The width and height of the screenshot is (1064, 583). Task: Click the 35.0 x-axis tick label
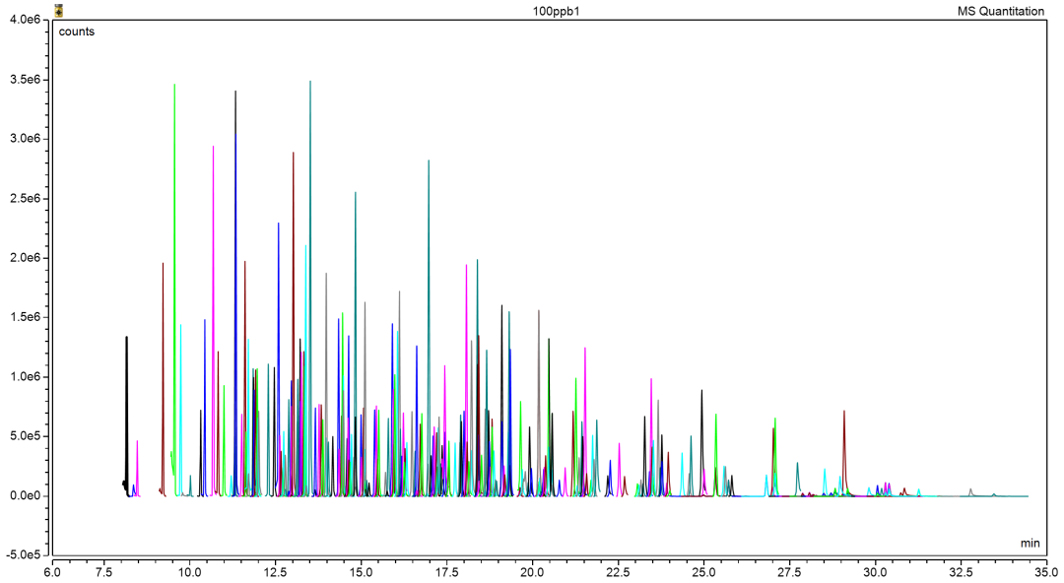[1046, 571]
